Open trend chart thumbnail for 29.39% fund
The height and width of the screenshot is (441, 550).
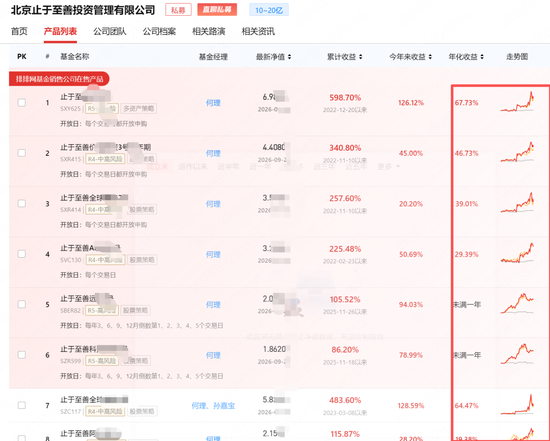pos(517,253)
